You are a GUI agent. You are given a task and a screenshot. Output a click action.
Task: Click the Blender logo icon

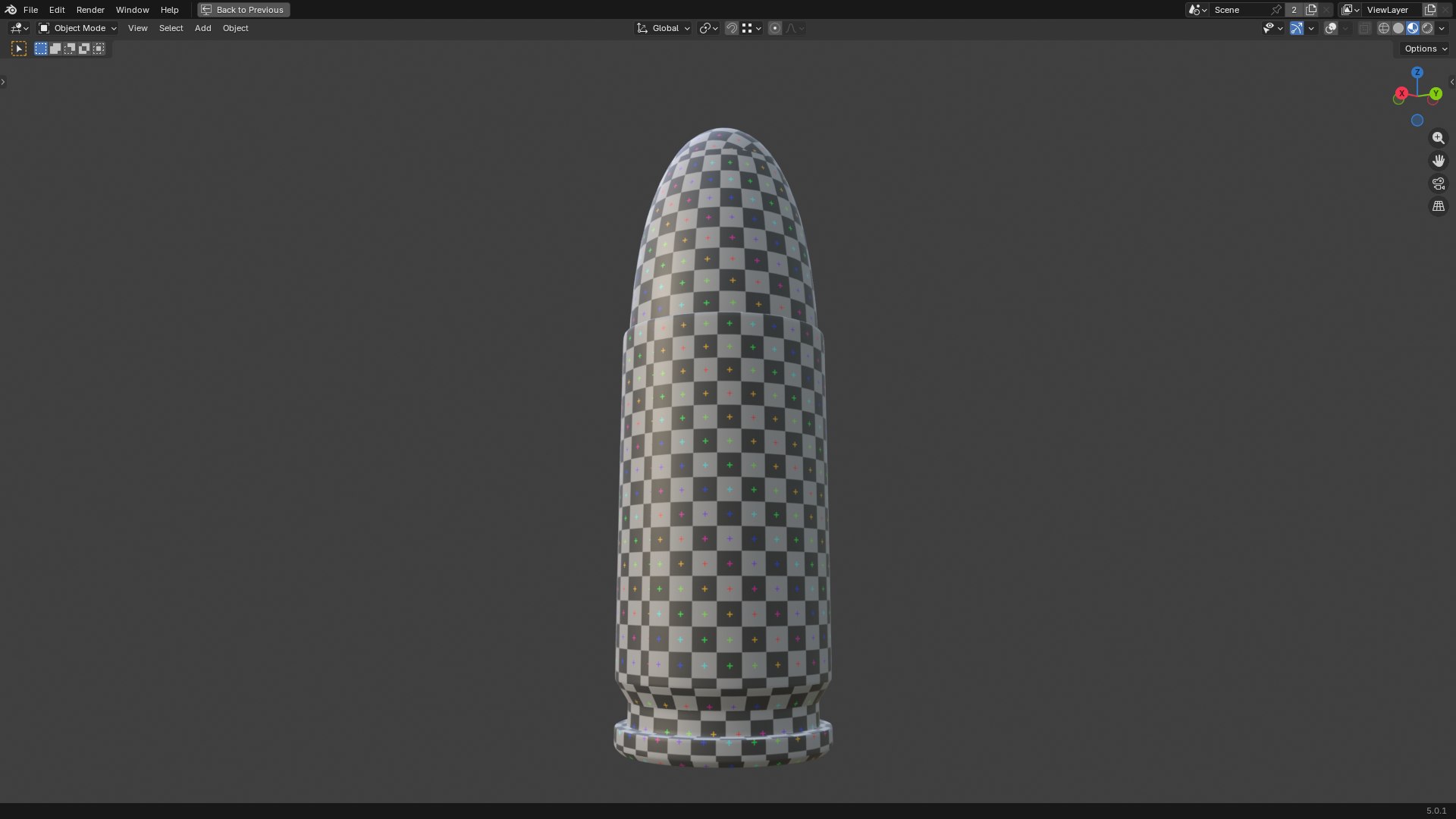tap(11, 10)
